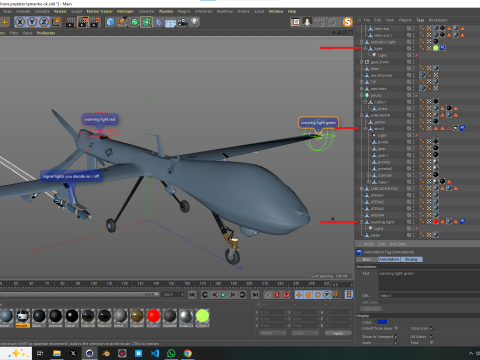Click the downward arrow download icon
480x360 pixels.
[307, 22]
